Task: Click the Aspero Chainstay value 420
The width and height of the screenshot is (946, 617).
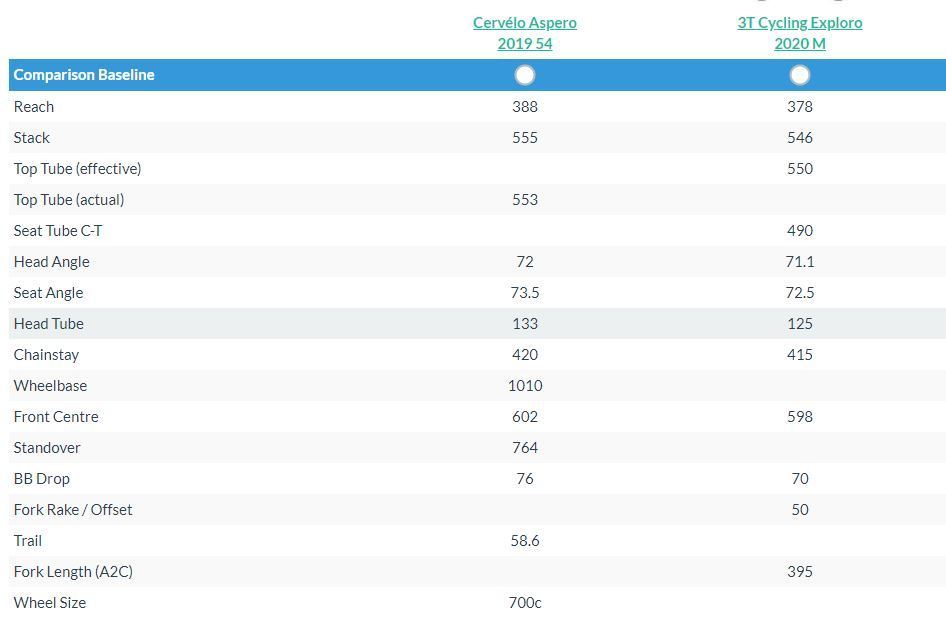Action: (x=525, y=355)
